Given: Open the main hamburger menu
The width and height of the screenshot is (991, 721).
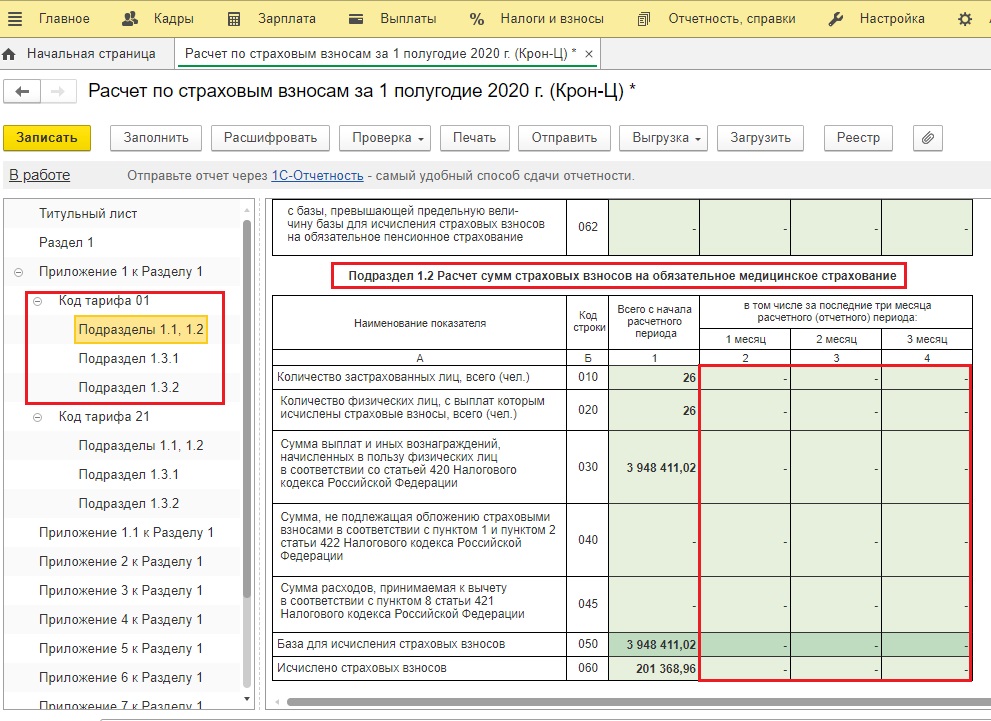Looking at the screenshot, I should click(15, 19).
